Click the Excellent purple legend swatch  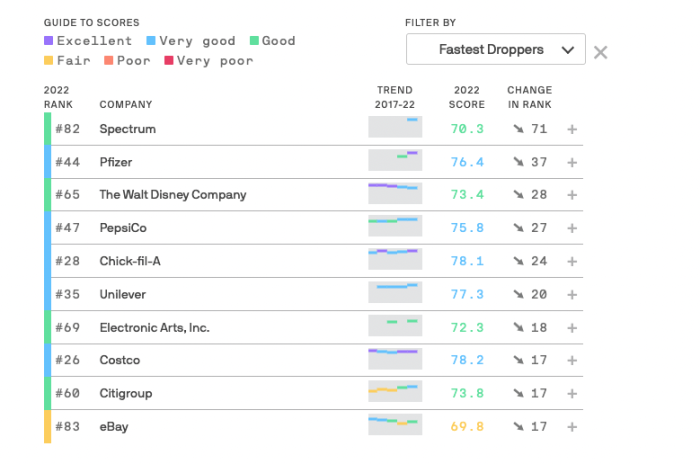coord(49,41)
